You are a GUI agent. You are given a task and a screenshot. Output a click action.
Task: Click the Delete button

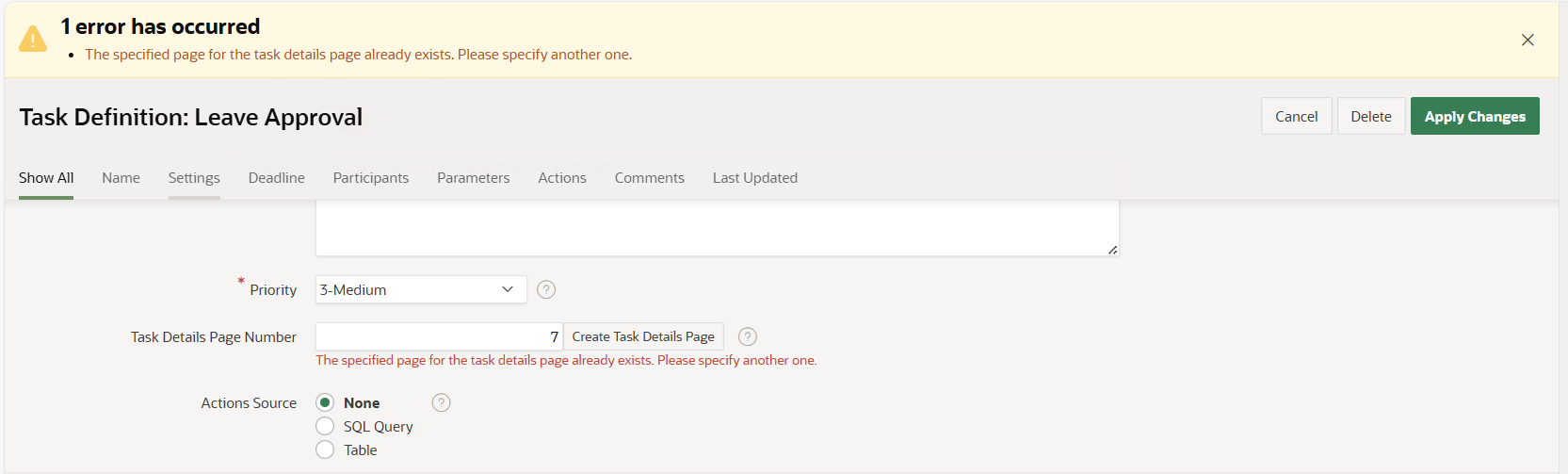(1370, 117)
